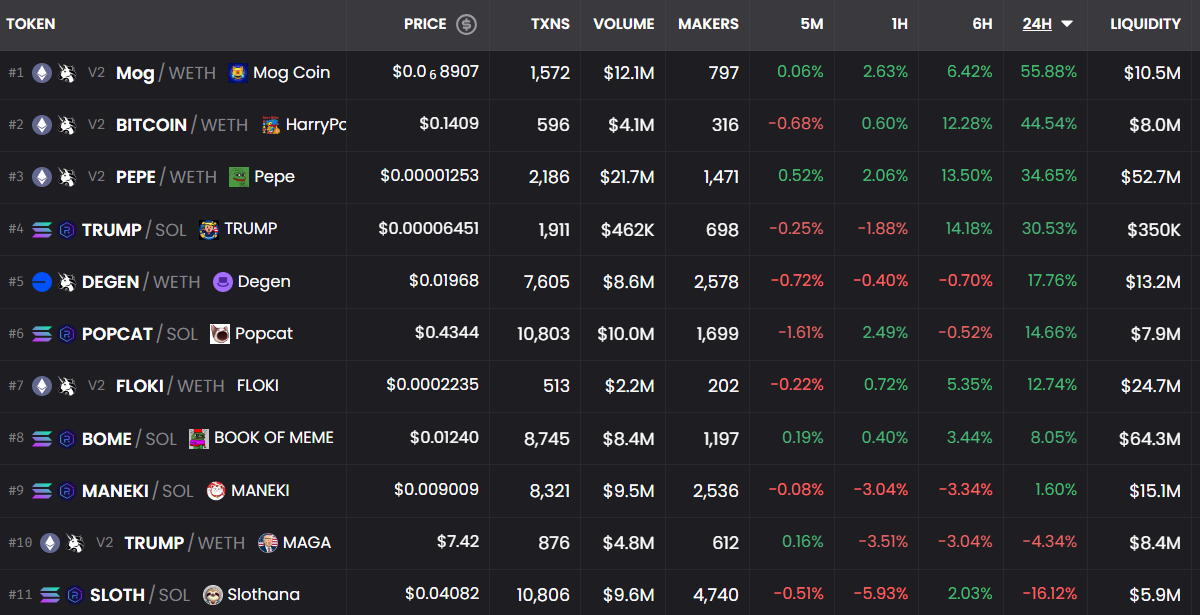Sort by the MAKERS column header
This screenshot has height=615, width=1200.
[708, 24]
